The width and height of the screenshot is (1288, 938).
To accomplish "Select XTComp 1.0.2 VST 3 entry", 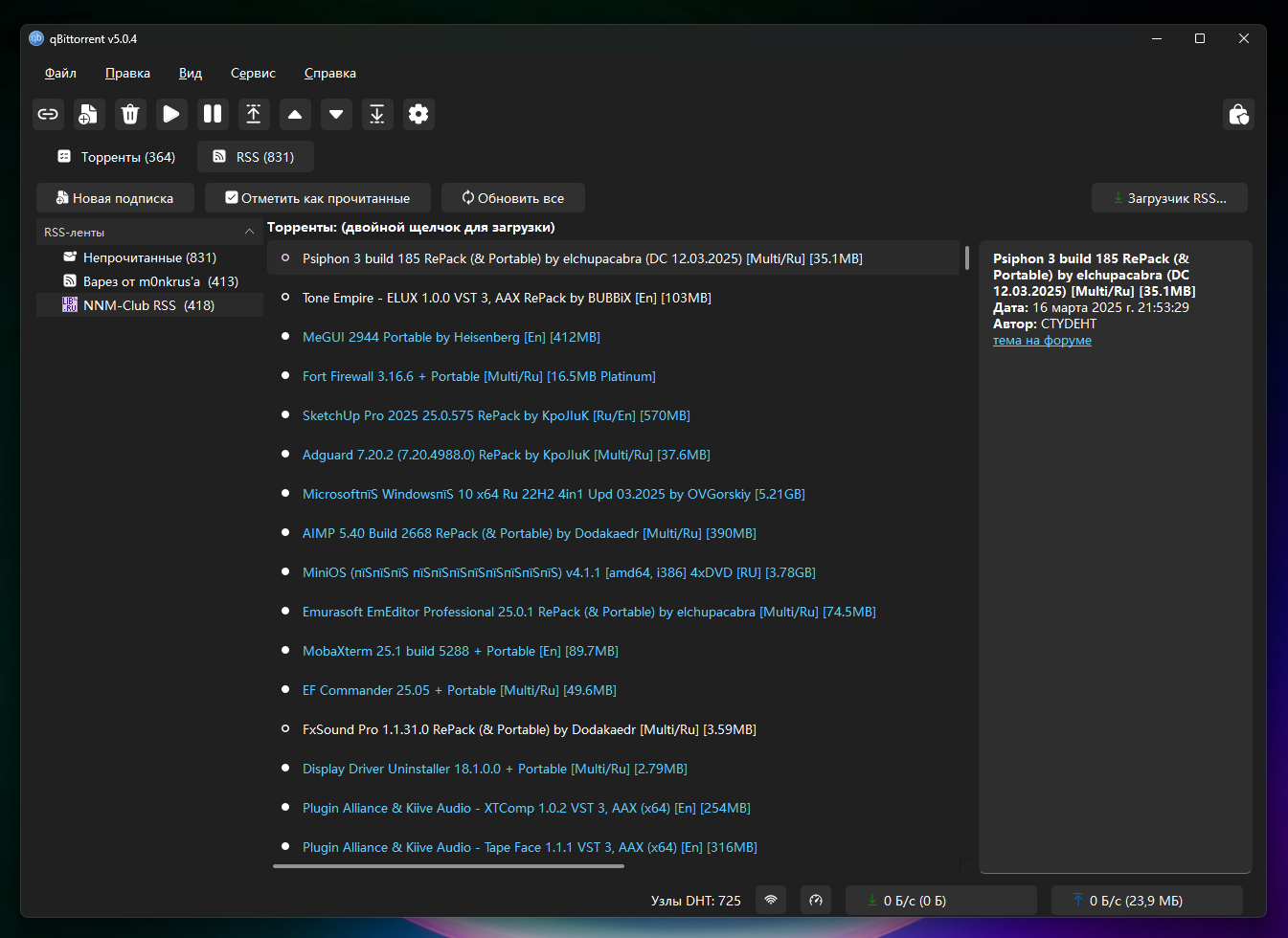I will [x=613, y=808].
